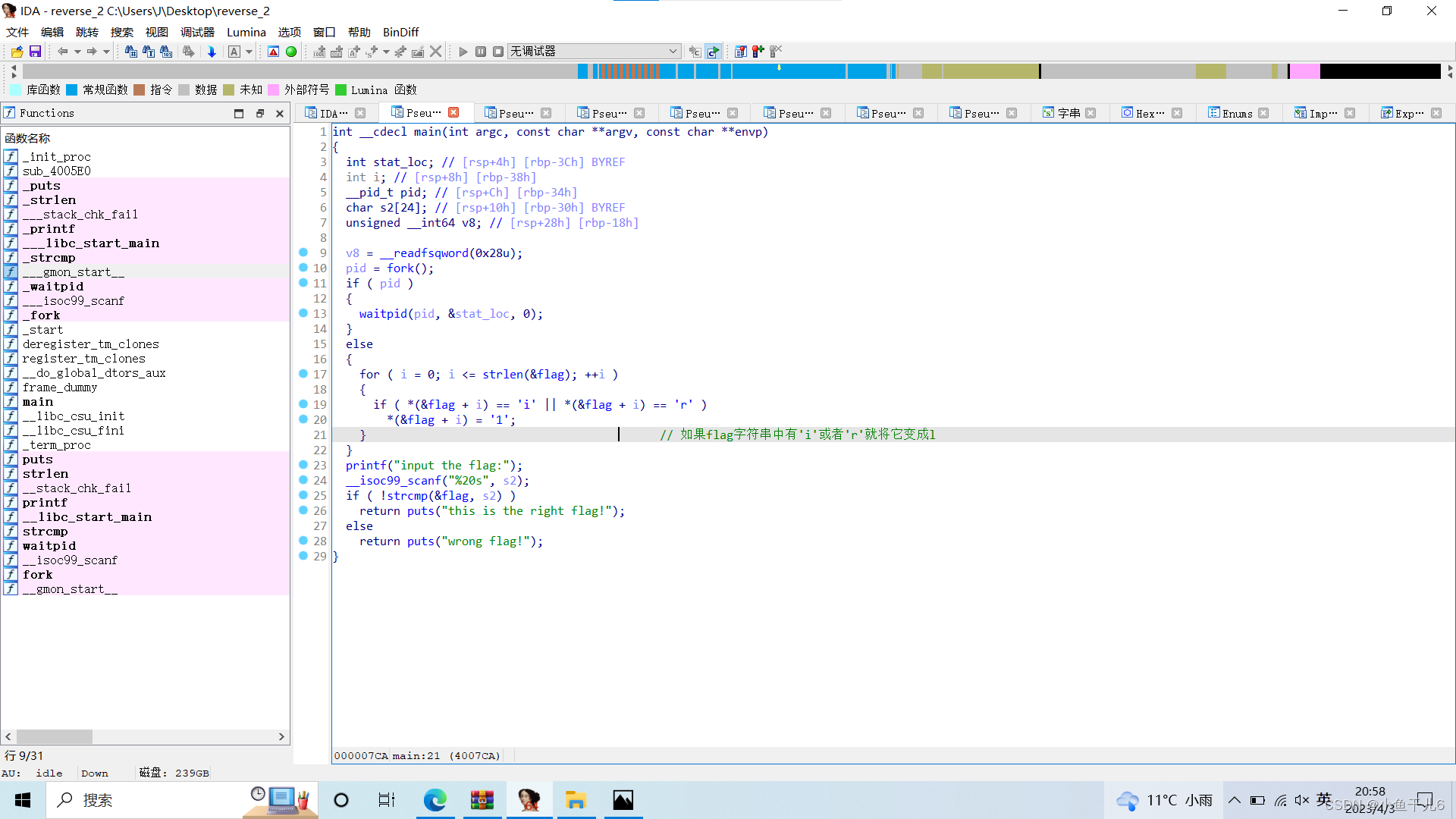This screenshot has width=1456, height=819.
Task: Open the Lumina menu
Action: point(246,32)
